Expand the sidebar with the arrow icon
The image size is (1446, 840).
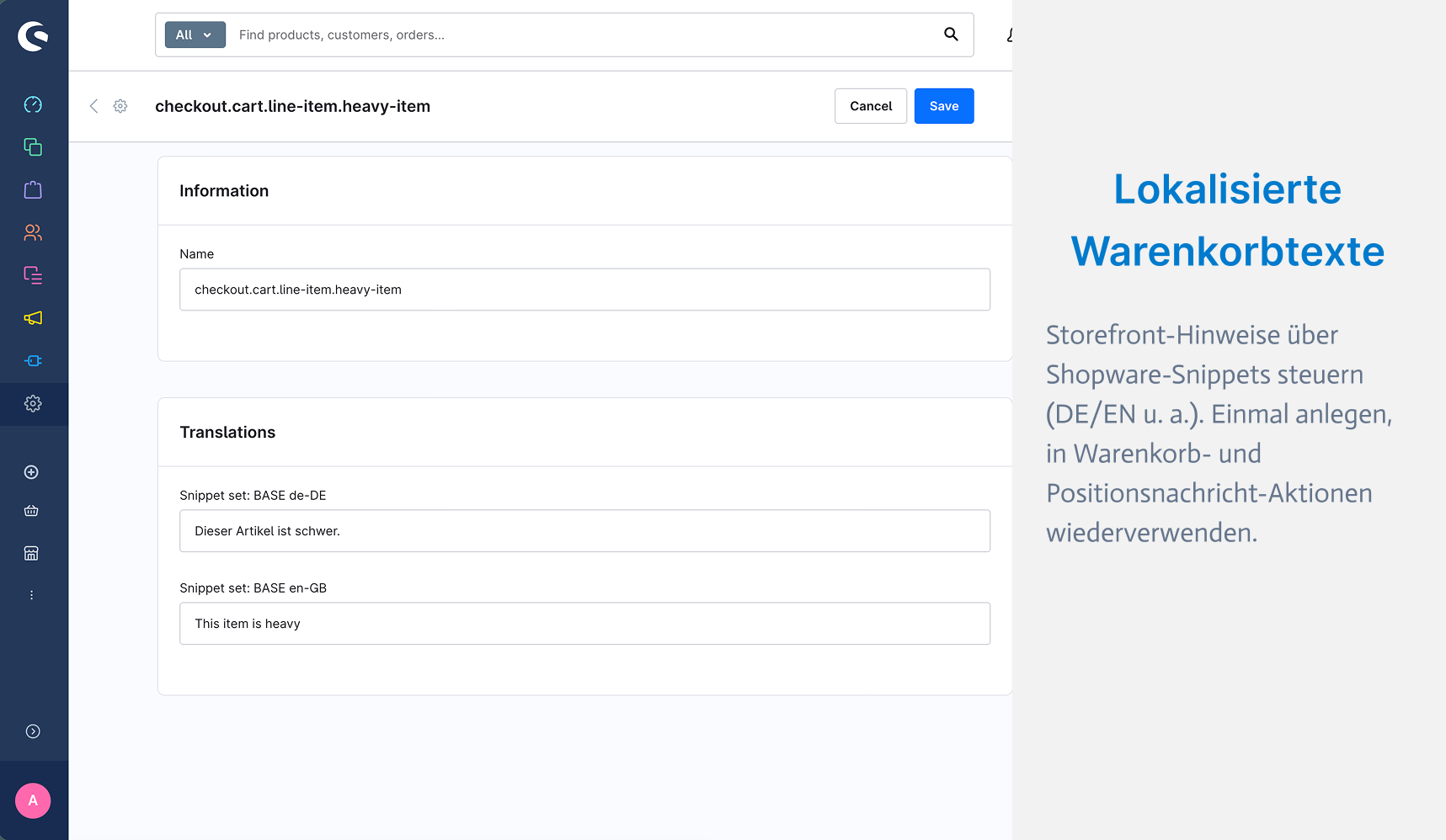[x=33, y=731]
